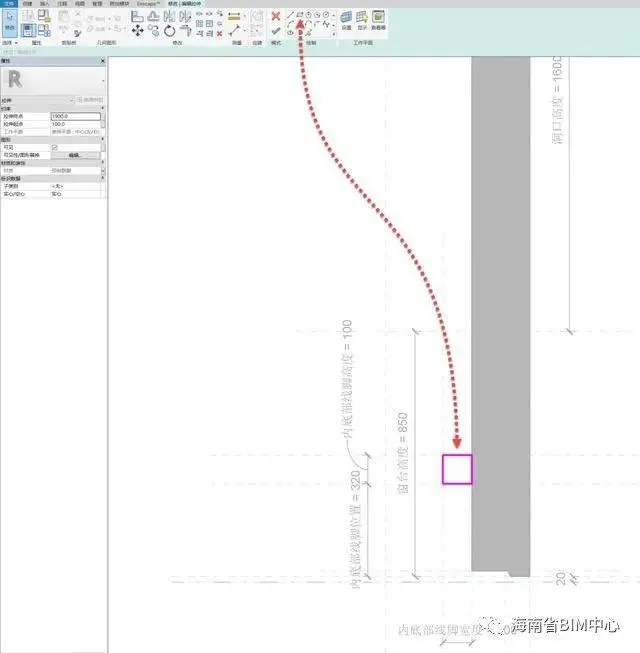Switch to the 注释 Annotate tab

(62, 3)
